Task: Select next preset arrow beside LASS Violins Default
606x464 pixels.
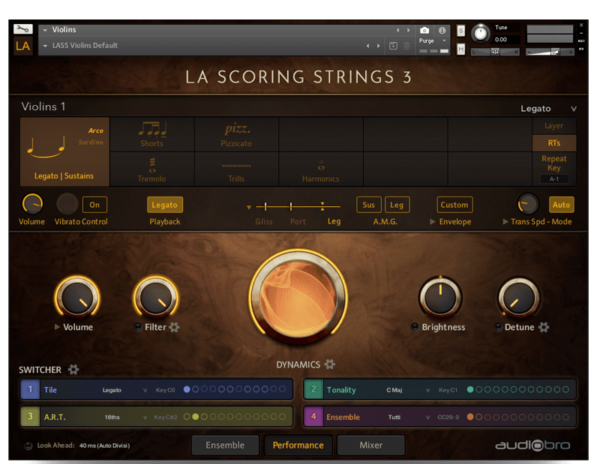Action: [378, 46]
